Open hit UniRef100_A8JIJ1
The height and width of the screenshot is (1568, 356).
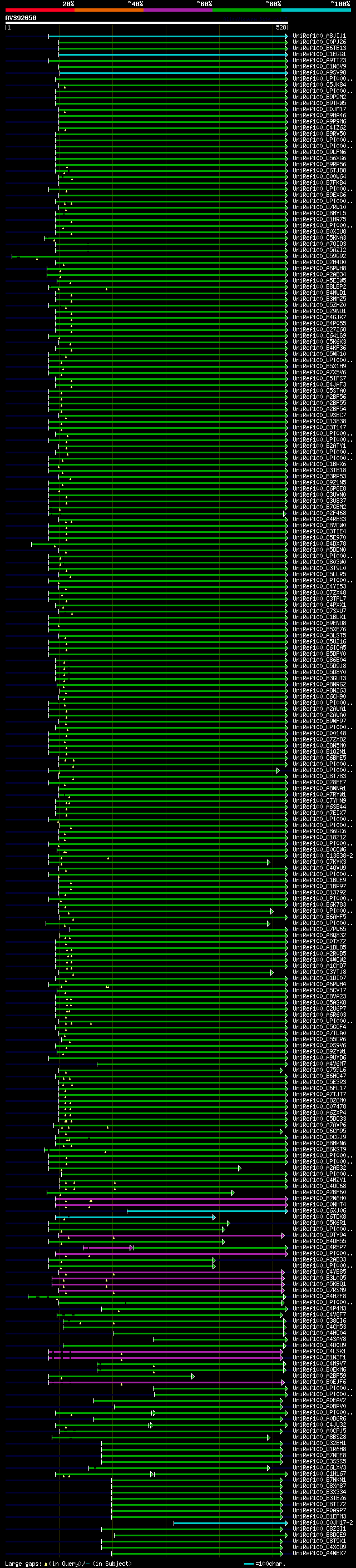(319, 36)
